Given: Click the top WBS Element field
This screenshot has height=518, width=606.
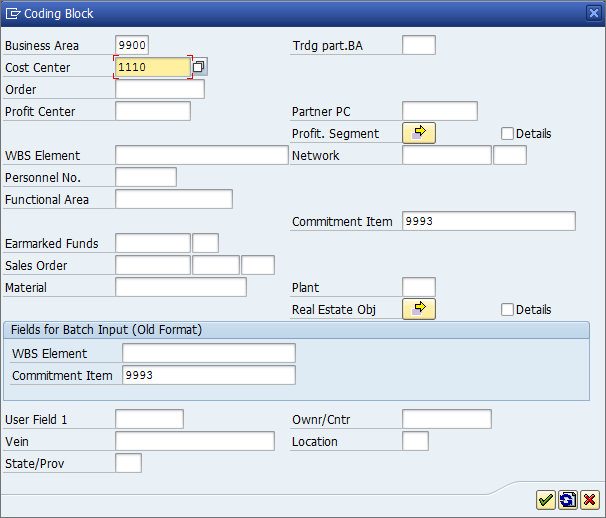Looking at the screenshot, I should pos(202,155).
